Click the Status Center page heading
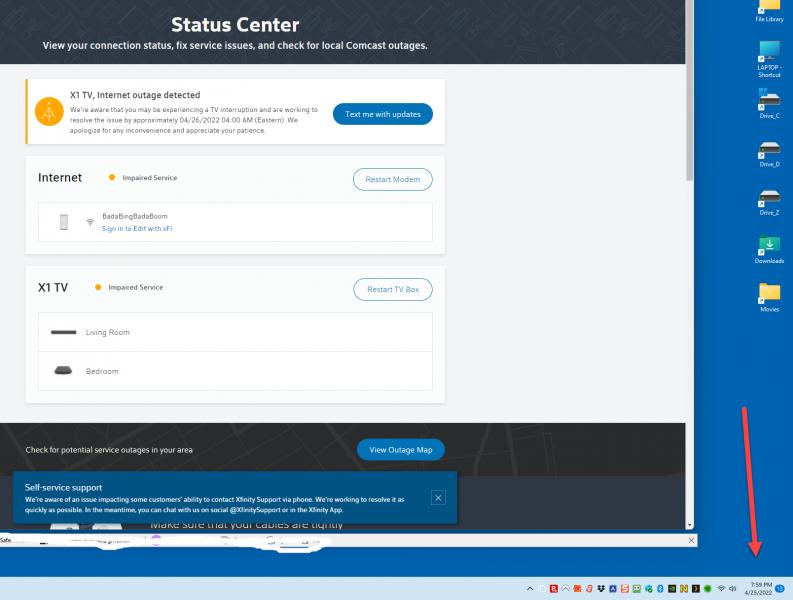Screen dimensions: 793x600 235,25
